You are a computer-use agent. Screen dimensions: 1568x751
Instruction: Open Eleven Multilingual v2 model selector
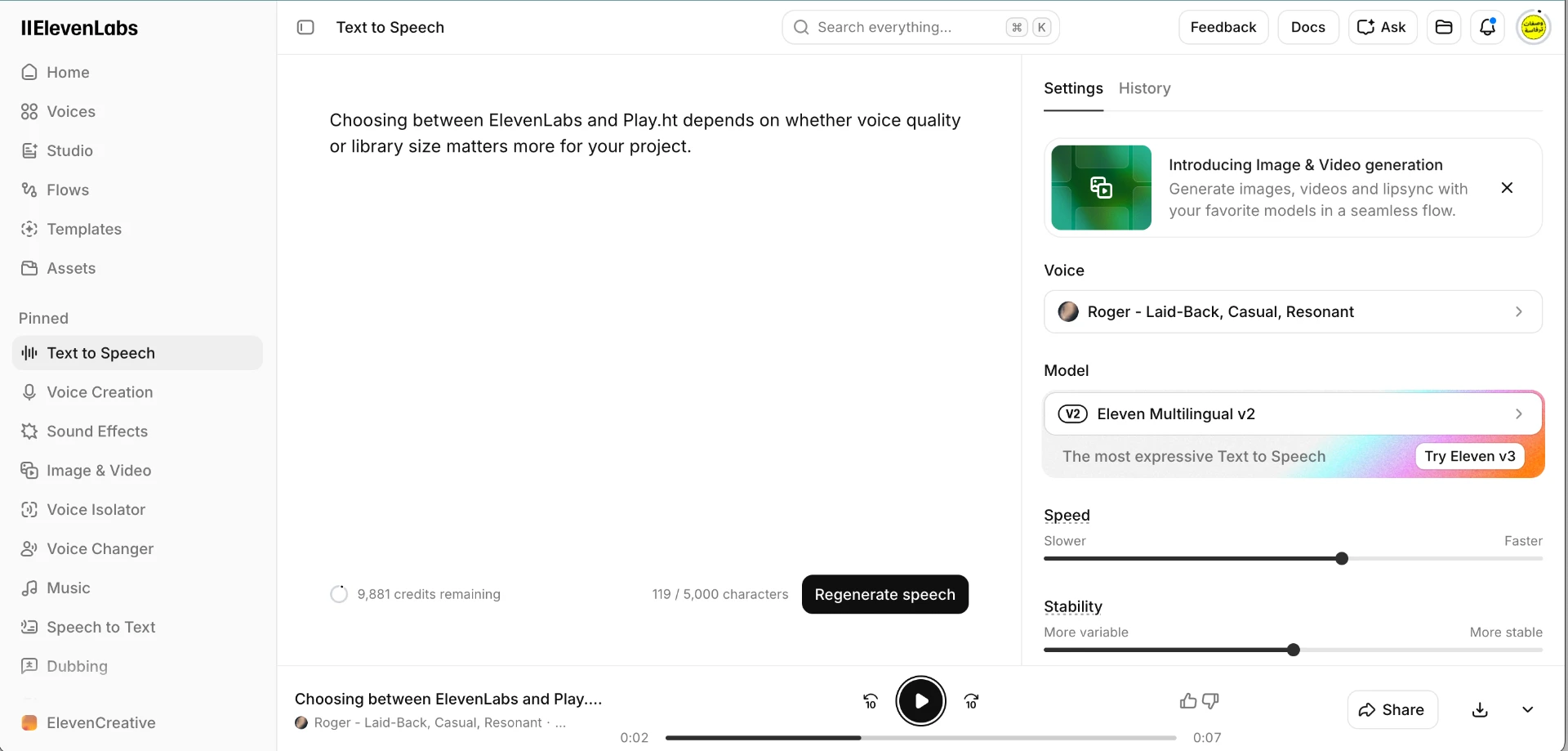1293,413
